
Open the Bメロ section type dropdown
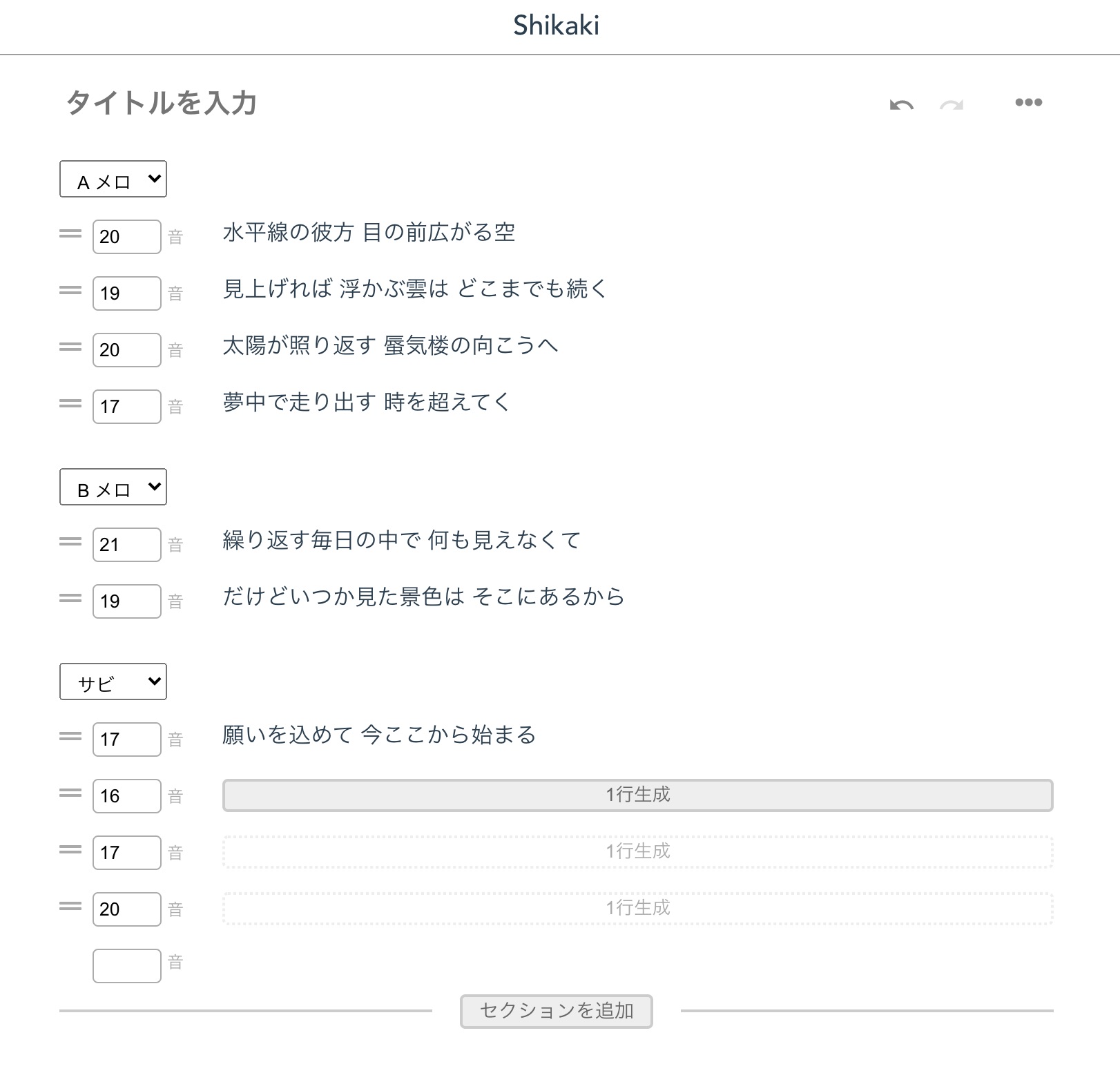pyautogui.click(x=113, y=487)
